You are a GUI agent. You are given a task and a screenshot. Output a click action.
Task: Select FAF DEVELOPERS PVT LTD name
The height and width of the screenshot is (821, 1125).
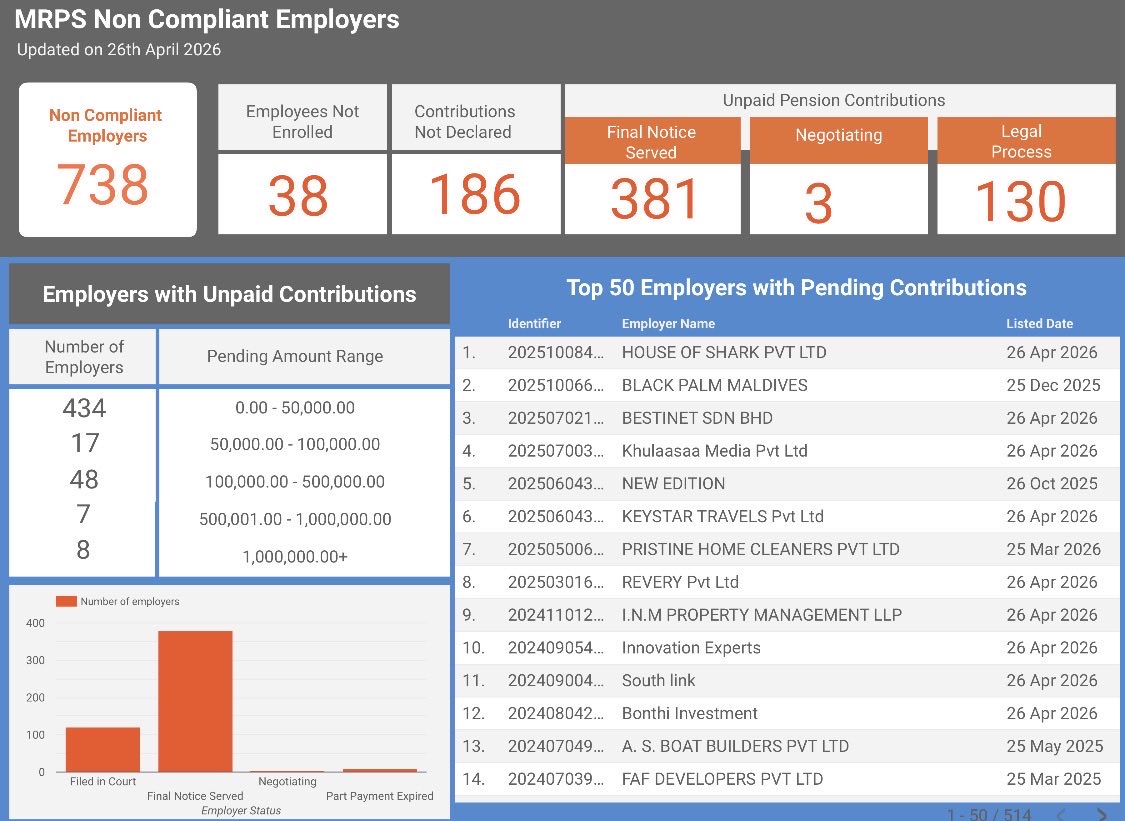coord(722,779)
